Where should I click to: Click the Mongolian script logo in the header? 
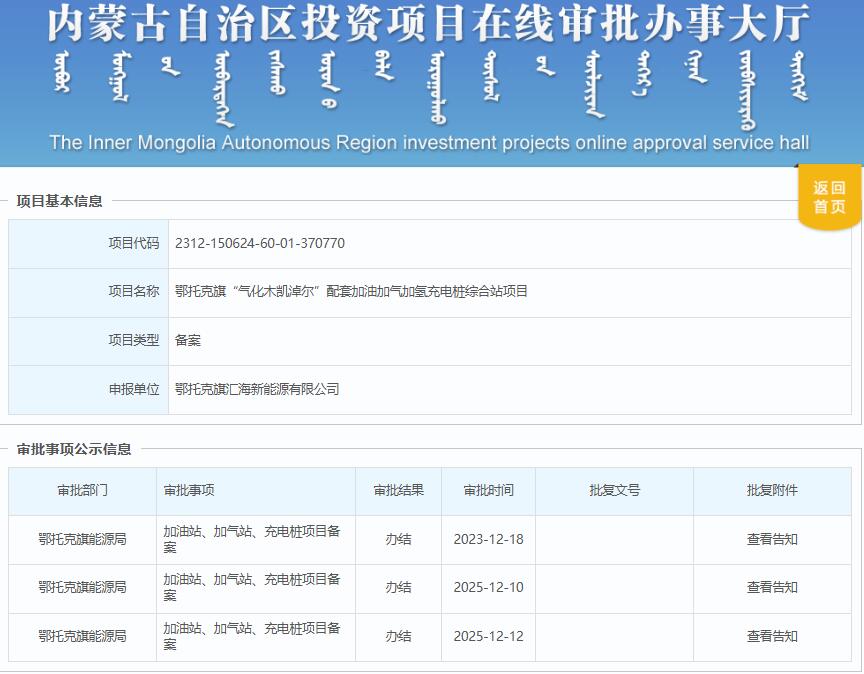click(430, 85)
